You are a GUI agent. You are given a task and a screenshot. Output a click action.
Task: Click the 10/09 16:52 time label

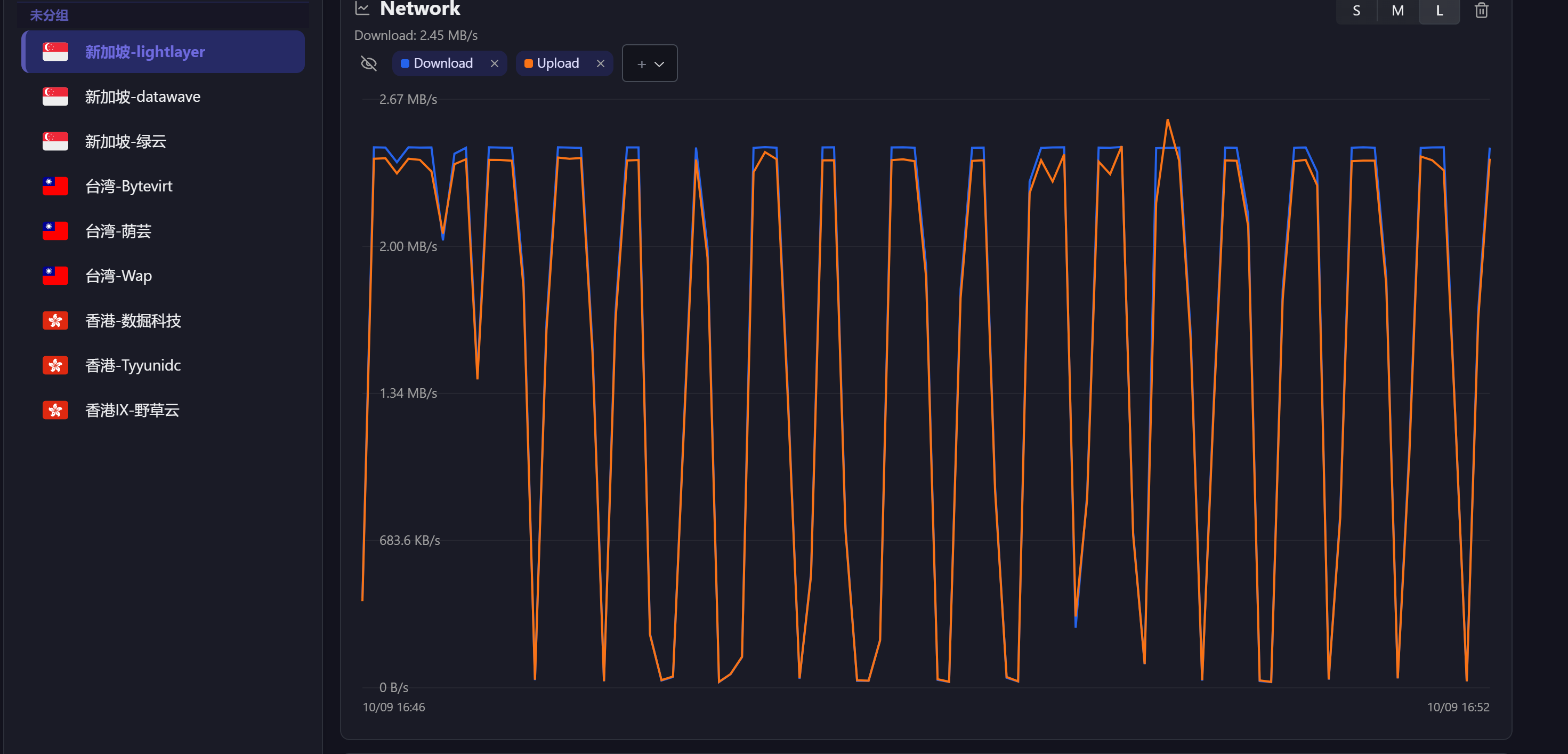click(1458, 707)
